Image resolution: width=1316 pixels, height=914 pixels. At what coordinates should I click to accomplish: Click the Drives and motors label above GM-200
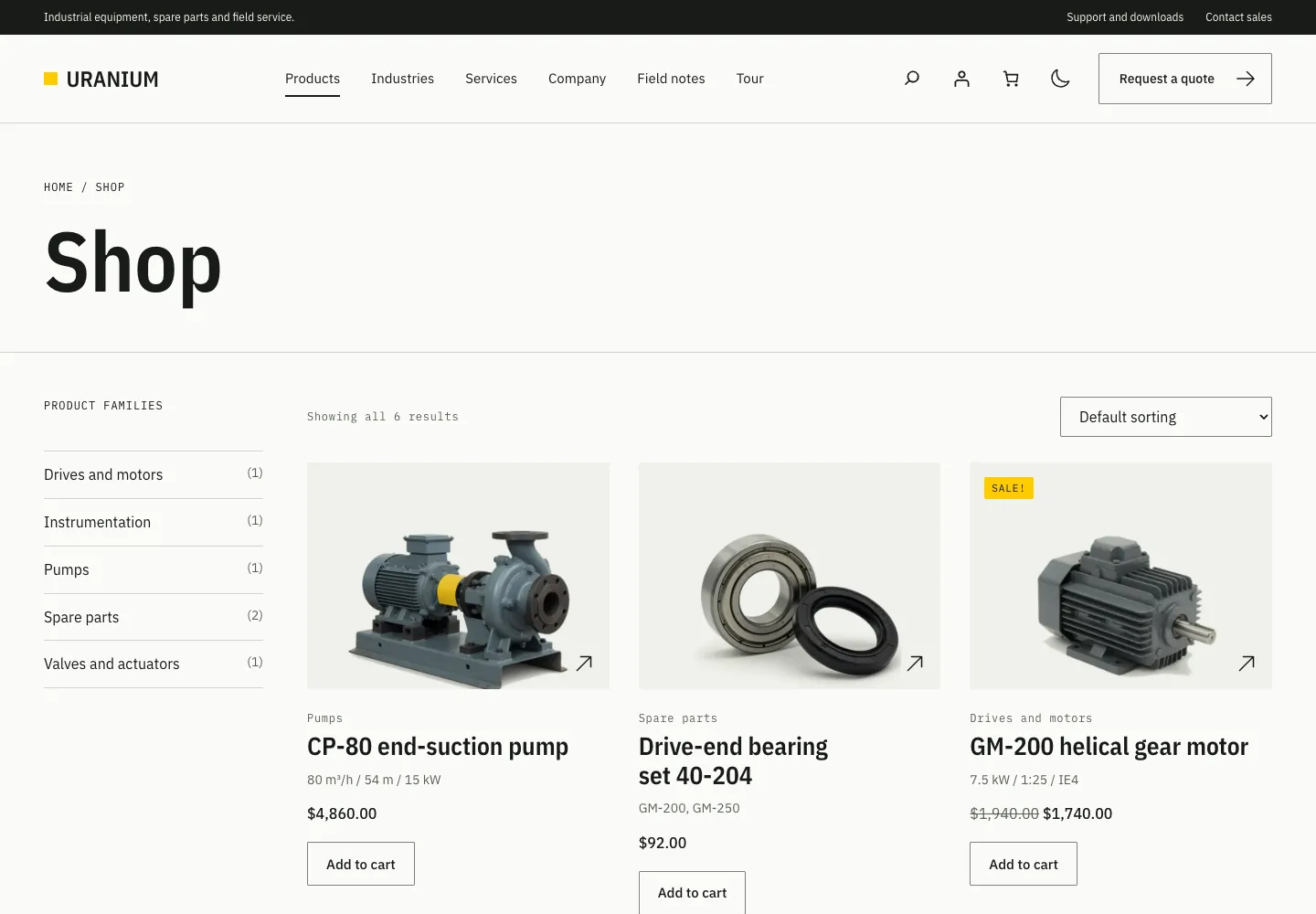[1031, 718]
